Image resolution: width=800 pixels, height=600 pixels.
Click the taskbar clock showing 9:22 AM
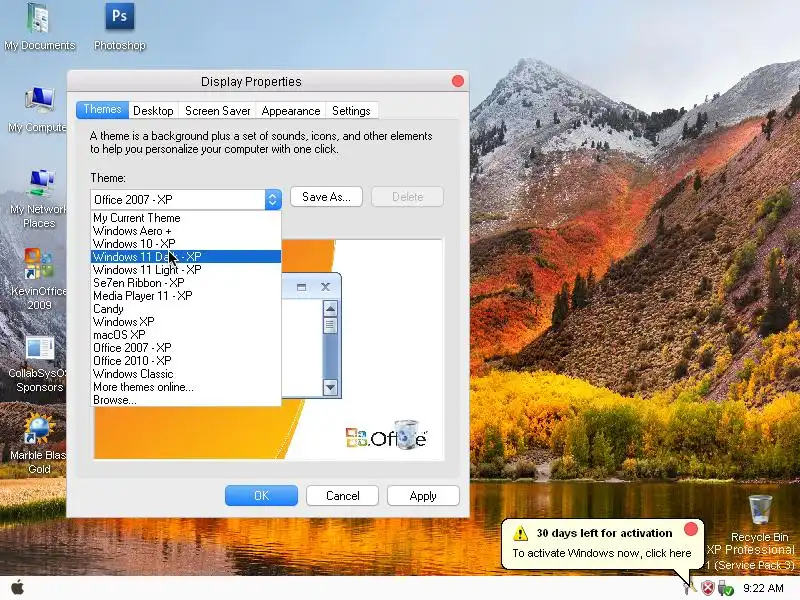[x=763, y=588]
